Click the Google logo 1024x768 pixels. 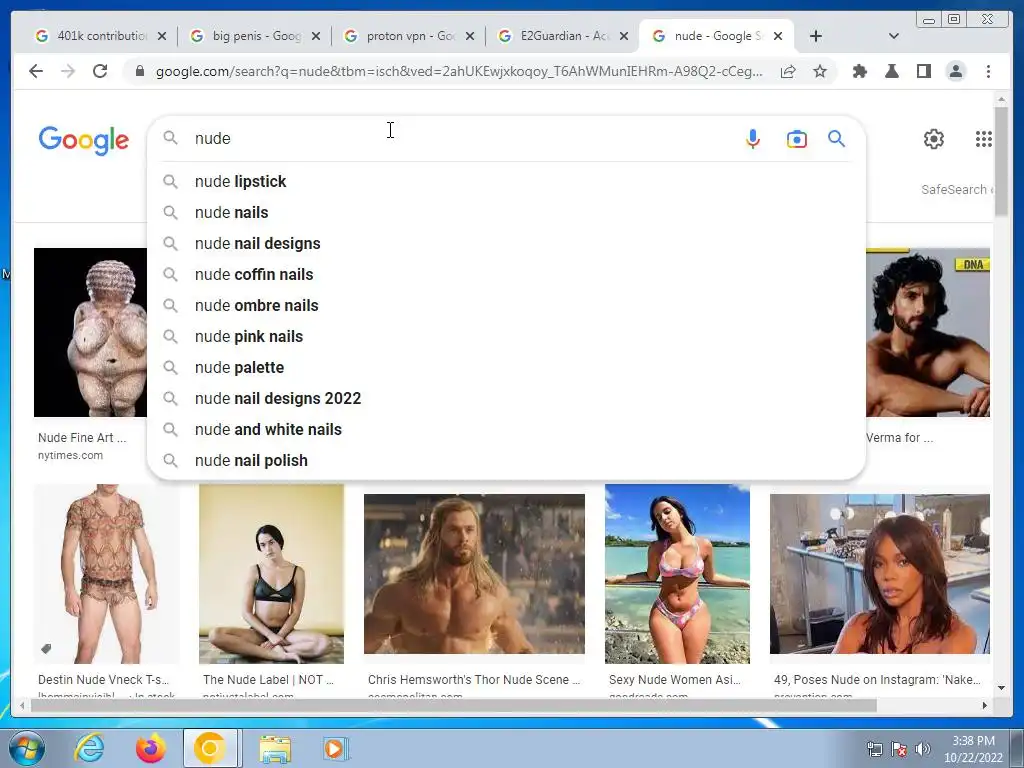coord(84,140)
